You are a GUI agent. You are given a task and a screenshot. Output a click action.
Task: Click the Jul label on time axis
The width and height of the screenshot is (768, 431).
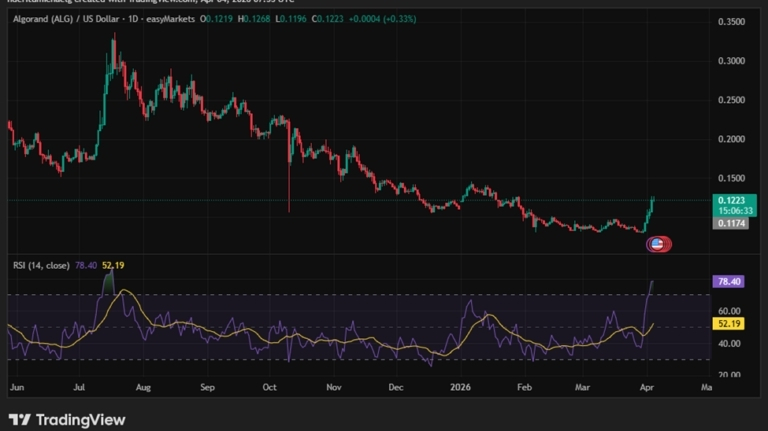click(79, 387)
